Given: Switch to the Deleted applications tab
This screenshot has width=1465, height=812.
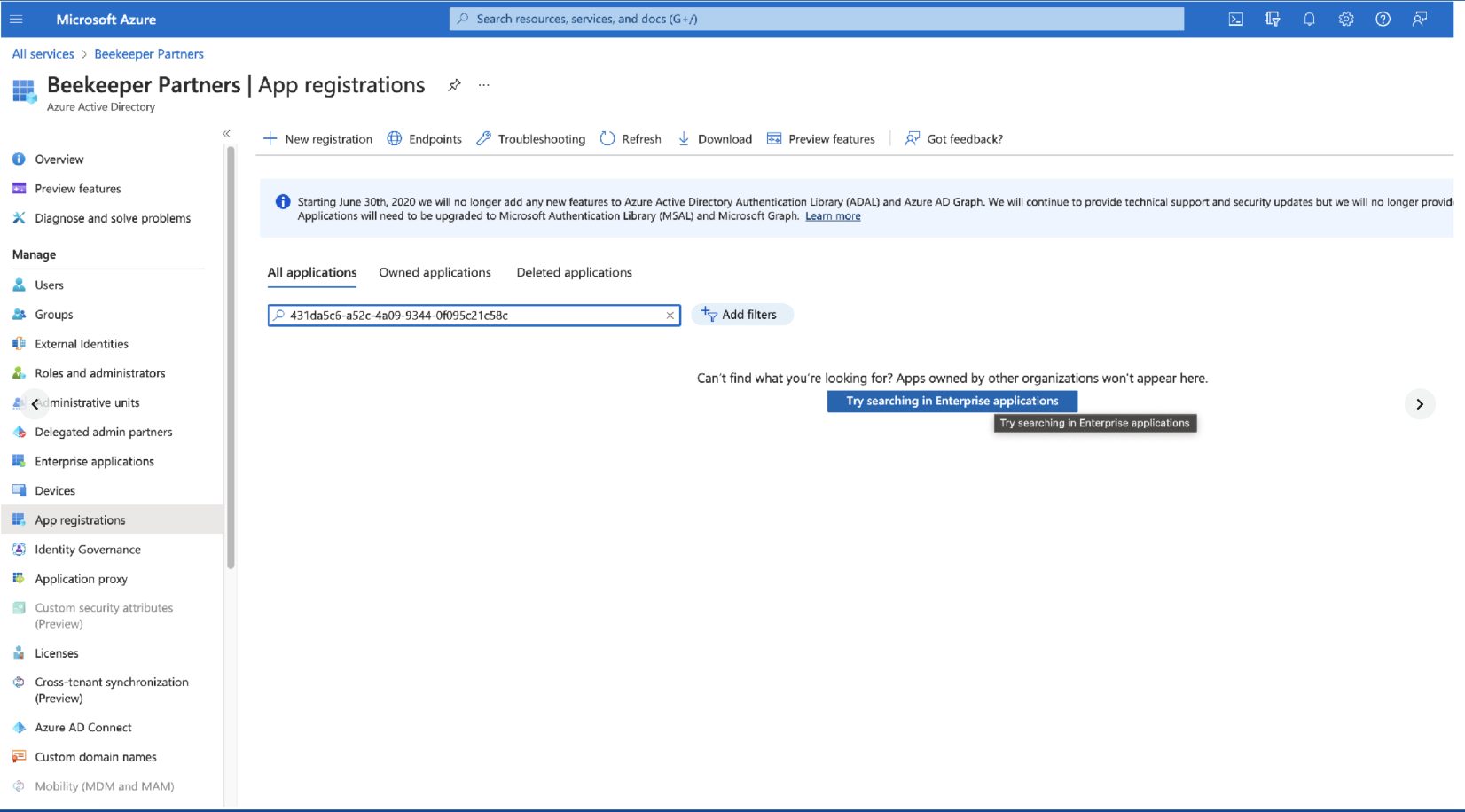Looking at the screenshot, I should point(574,272).
